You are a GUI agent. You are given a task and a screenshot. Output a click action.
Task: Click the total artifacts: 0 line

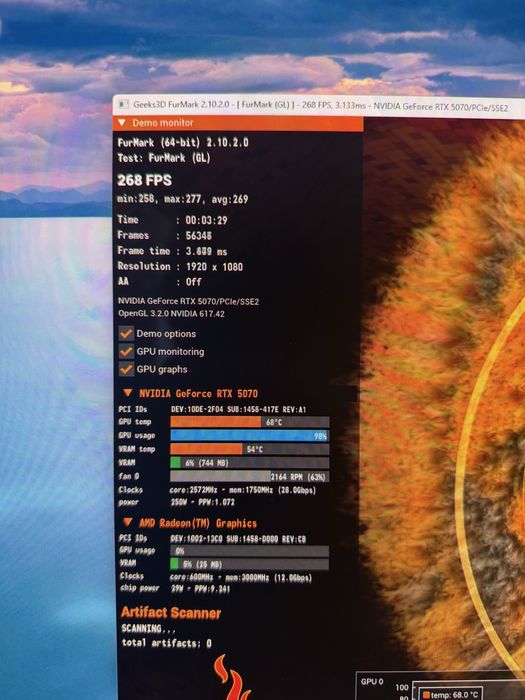pos(167,643)
